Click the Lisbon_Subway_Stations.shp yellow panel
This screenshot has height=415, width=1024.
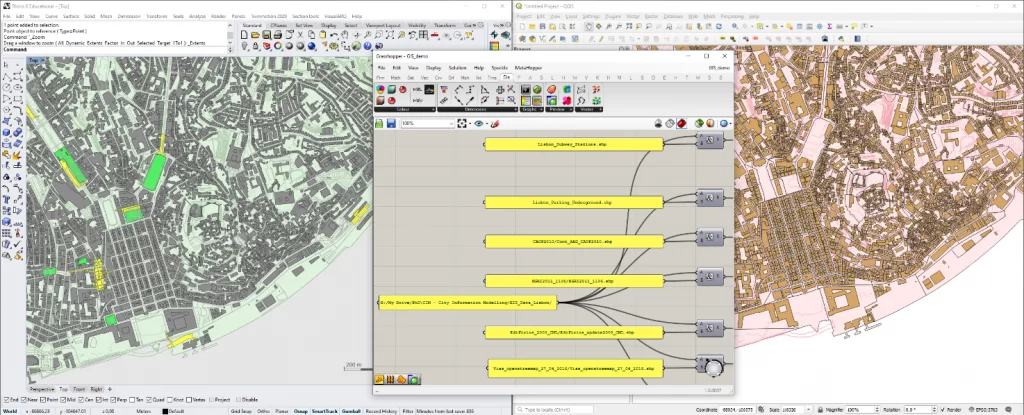(573, 145)
